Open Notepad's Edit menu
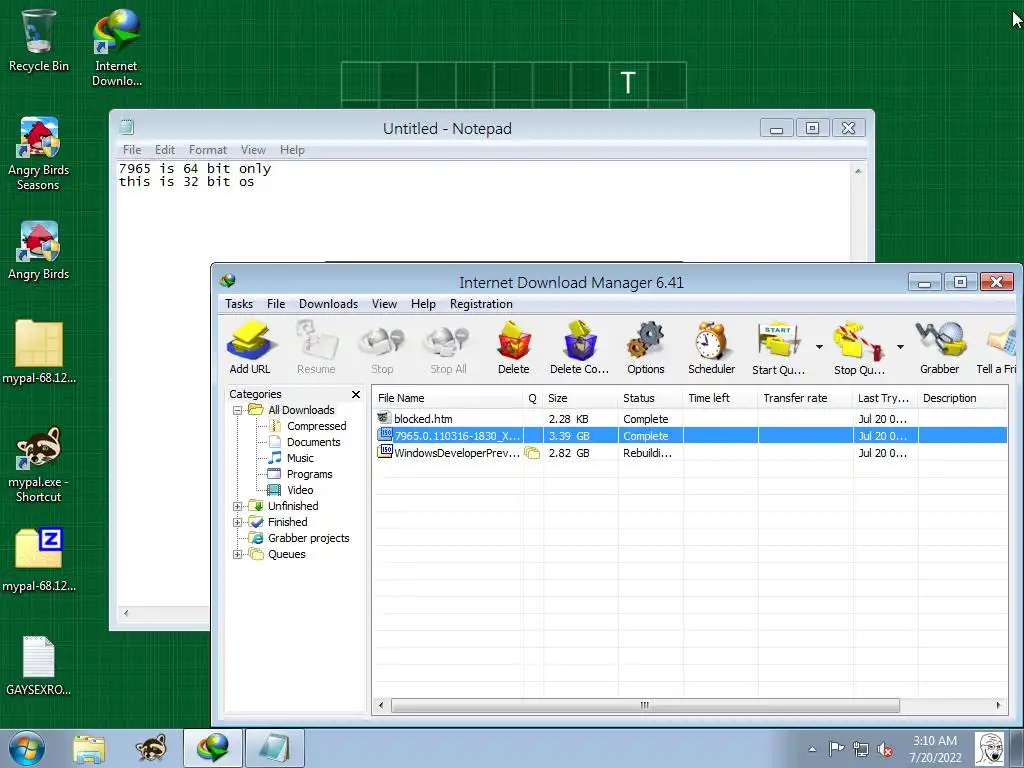Screen dimensions: 1024x768 click(x=165, y=150)
